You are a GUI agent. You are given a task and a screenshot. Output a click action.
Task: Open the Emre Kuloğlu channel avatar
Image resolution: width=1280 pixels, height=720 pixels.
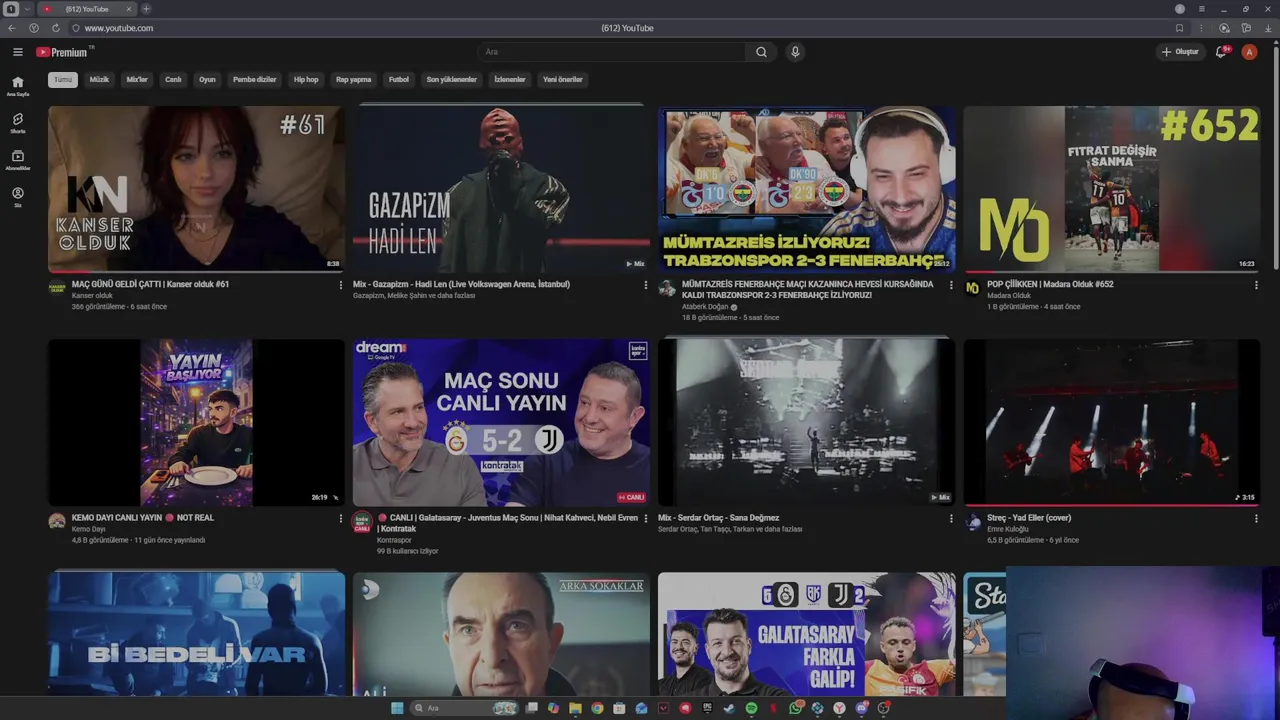coord(972,521)
